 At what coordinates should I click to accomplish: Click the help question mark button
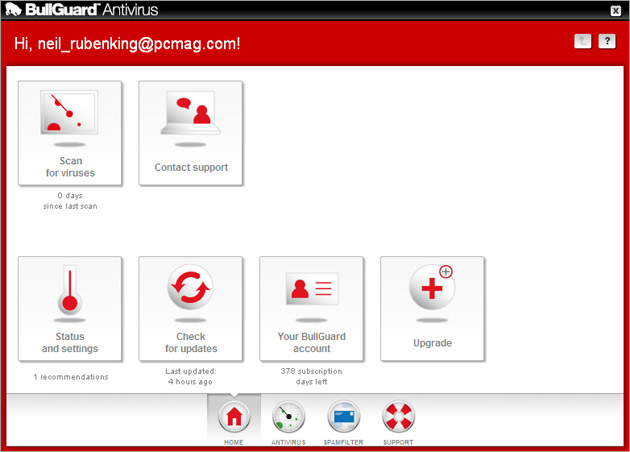[x=607, y=41]
